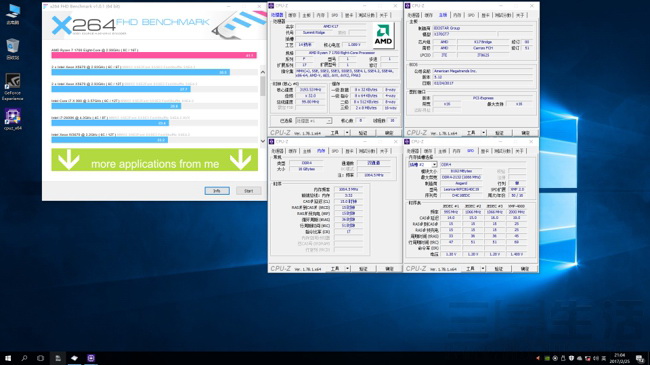Click the Info button in x264 benchmark
Screen dimensions: 650x365
(217, 191)
